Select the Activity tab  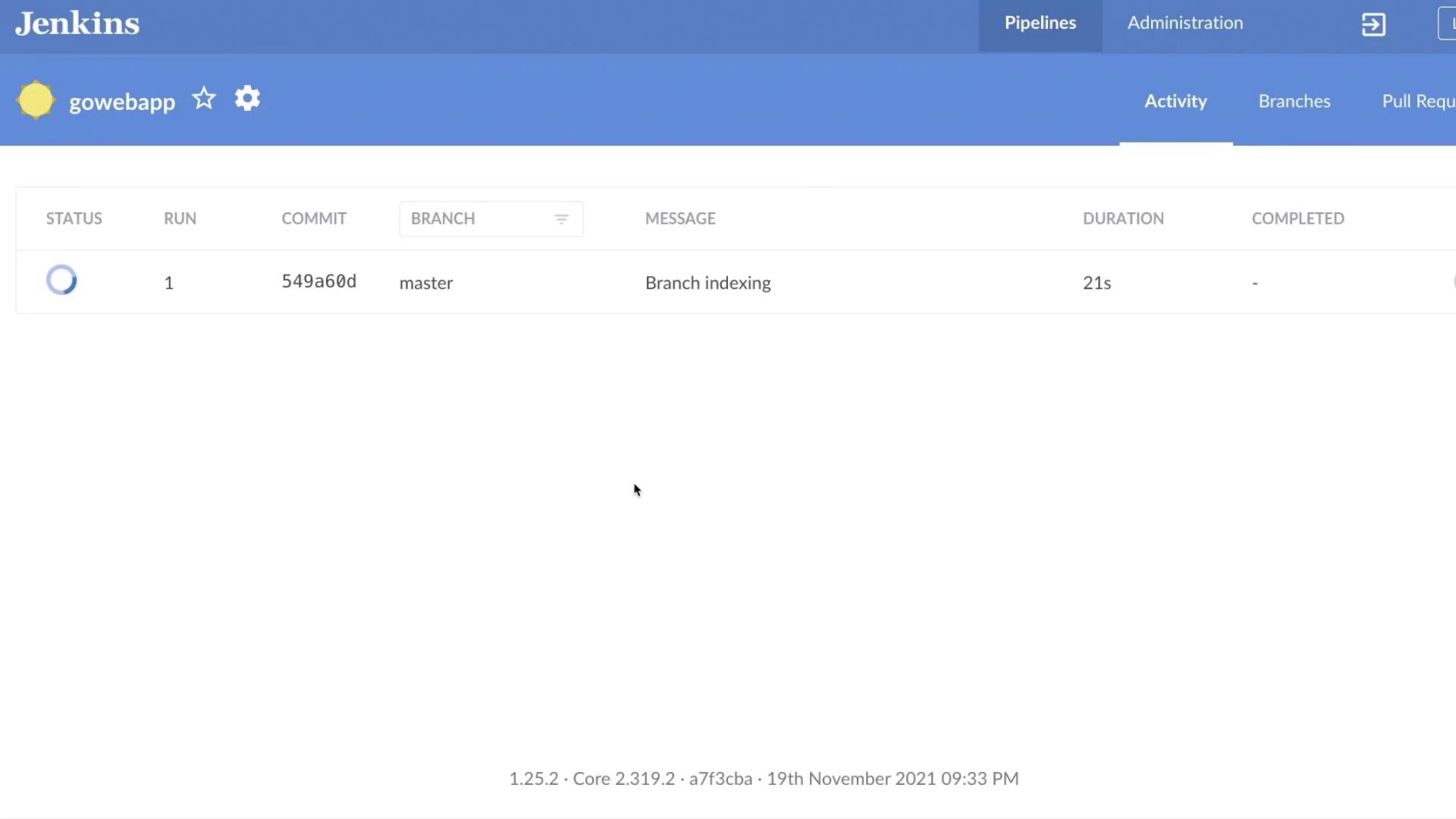[1175, 102]
